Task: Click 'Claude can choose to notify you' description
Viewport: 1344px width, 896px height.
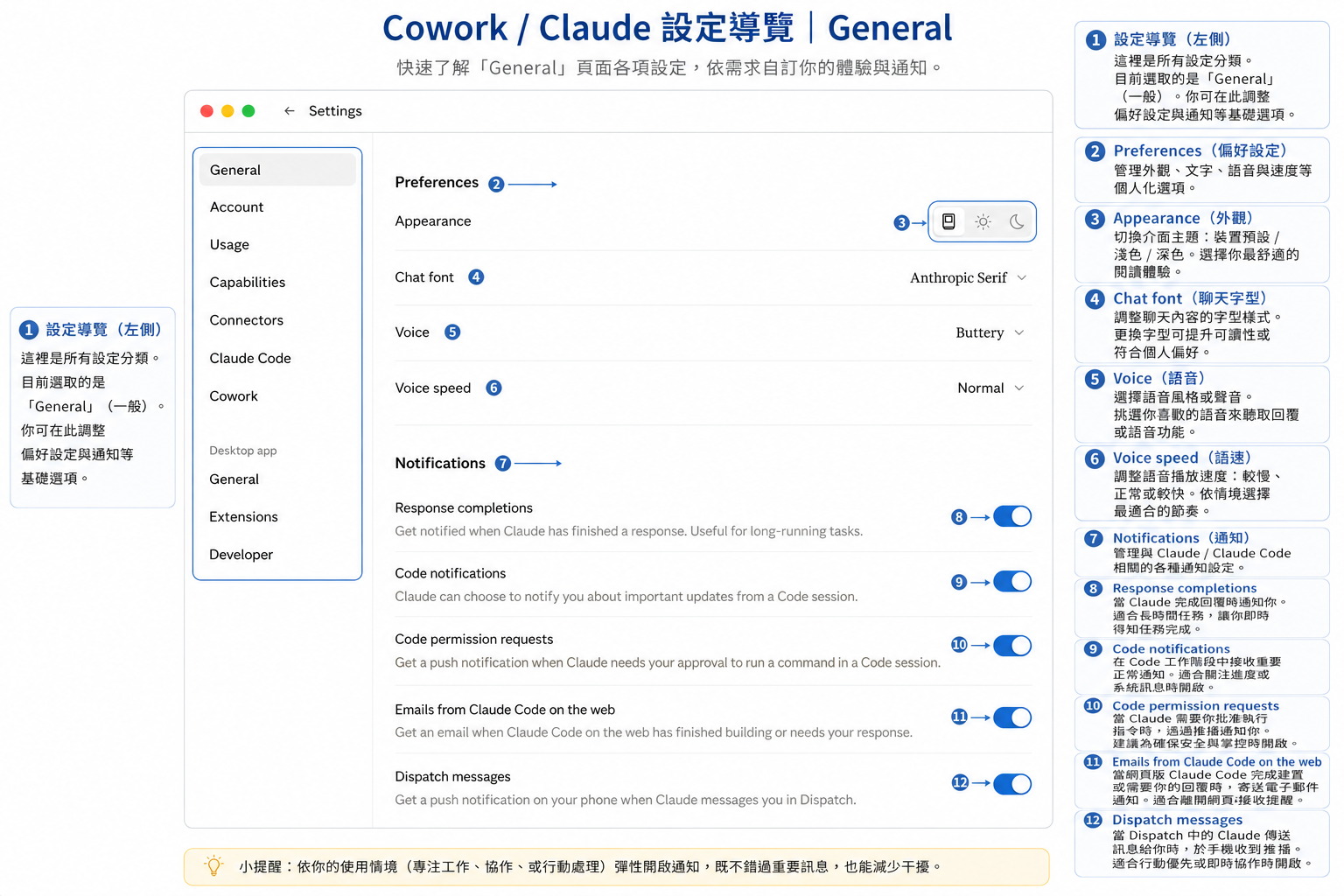Action: pyautogui.click(x=626, y=597)
